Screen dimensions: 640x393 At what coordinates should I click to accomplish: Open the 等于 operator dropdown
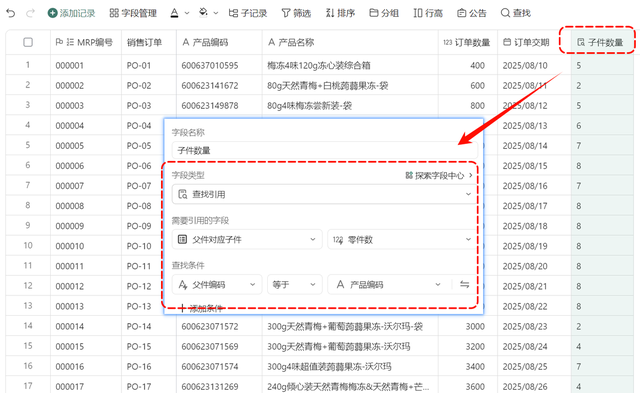295,284
